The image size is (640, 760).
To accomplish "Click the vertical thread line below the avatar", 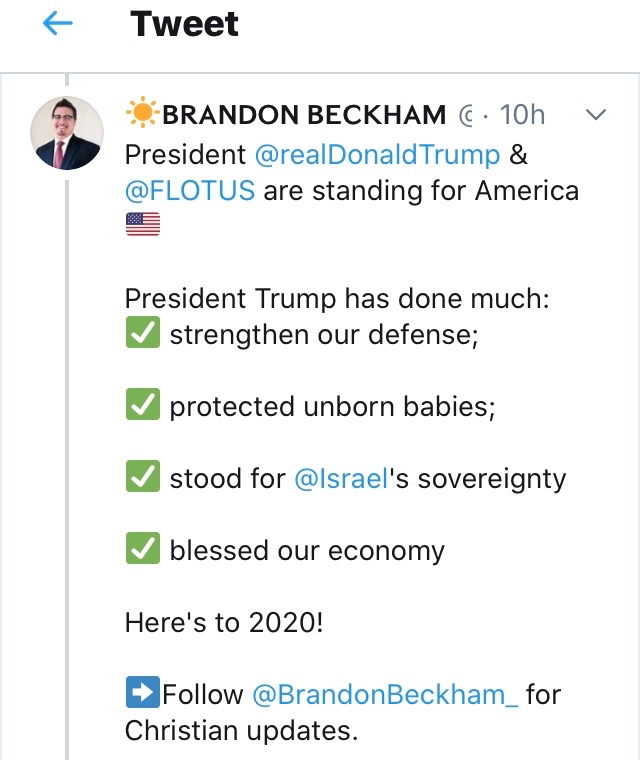I will click(x=67, y=450).
